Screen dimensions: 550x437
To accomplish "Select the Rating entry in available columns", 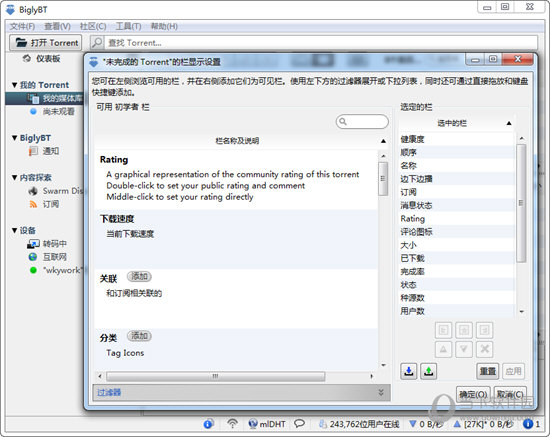I will coord(236,180).
